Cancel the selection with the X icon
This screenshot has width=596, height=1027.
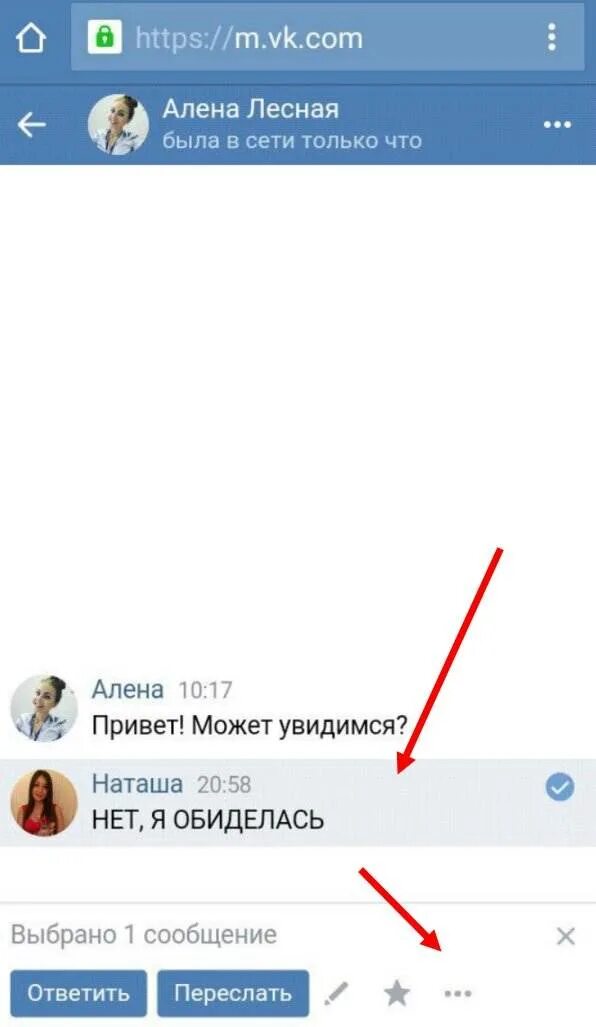click(565, 937)
